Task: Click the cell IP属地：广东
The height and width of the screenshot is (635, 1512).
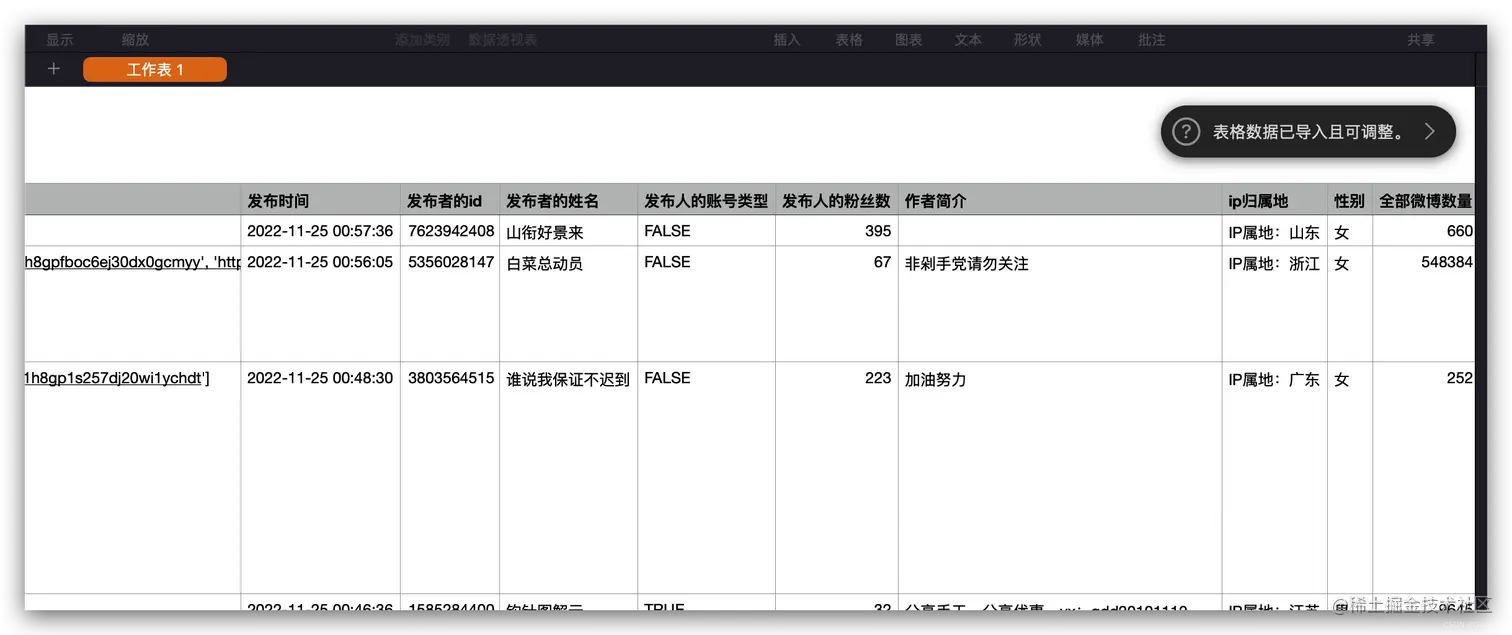Action: click(x=1275, y=478)
